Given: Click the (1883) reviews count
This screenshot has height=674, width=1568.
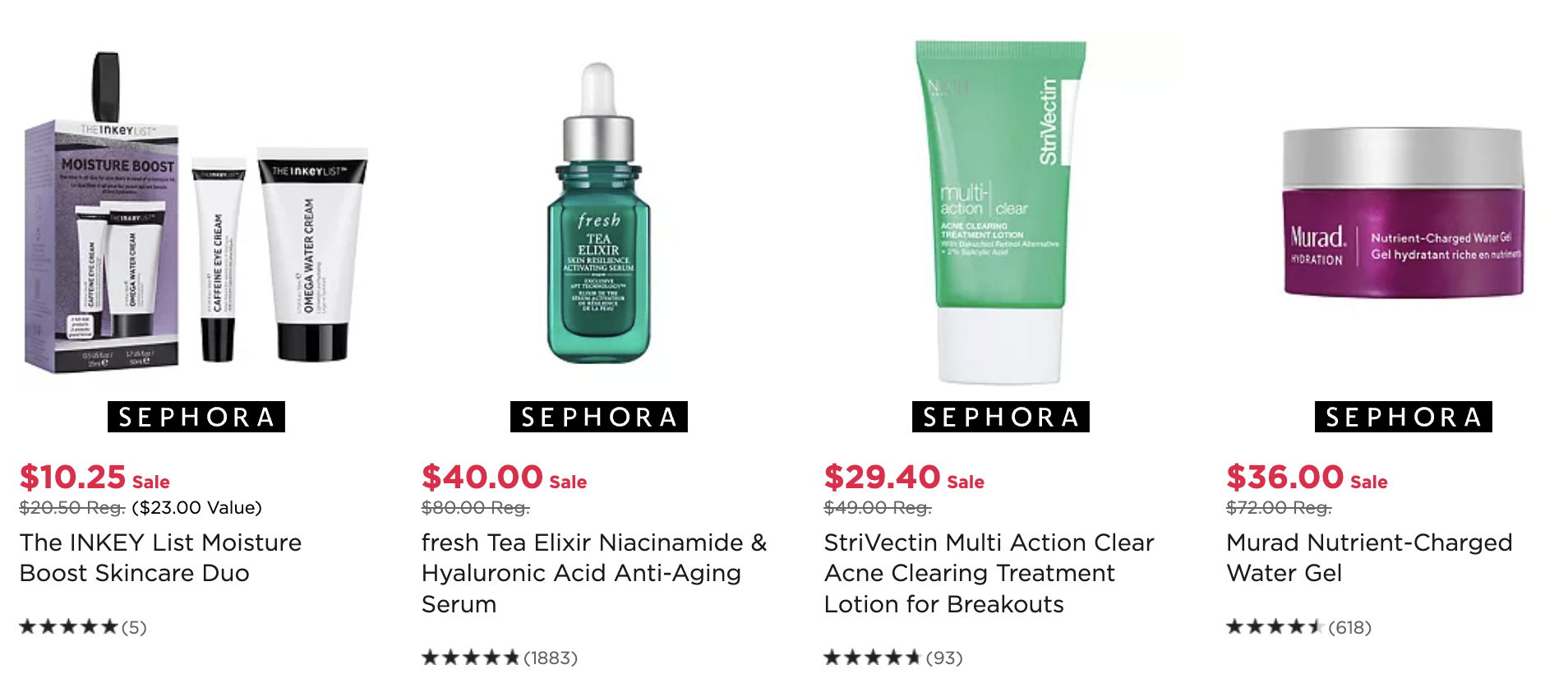Looking at the screenshot, I should (551, 658).
